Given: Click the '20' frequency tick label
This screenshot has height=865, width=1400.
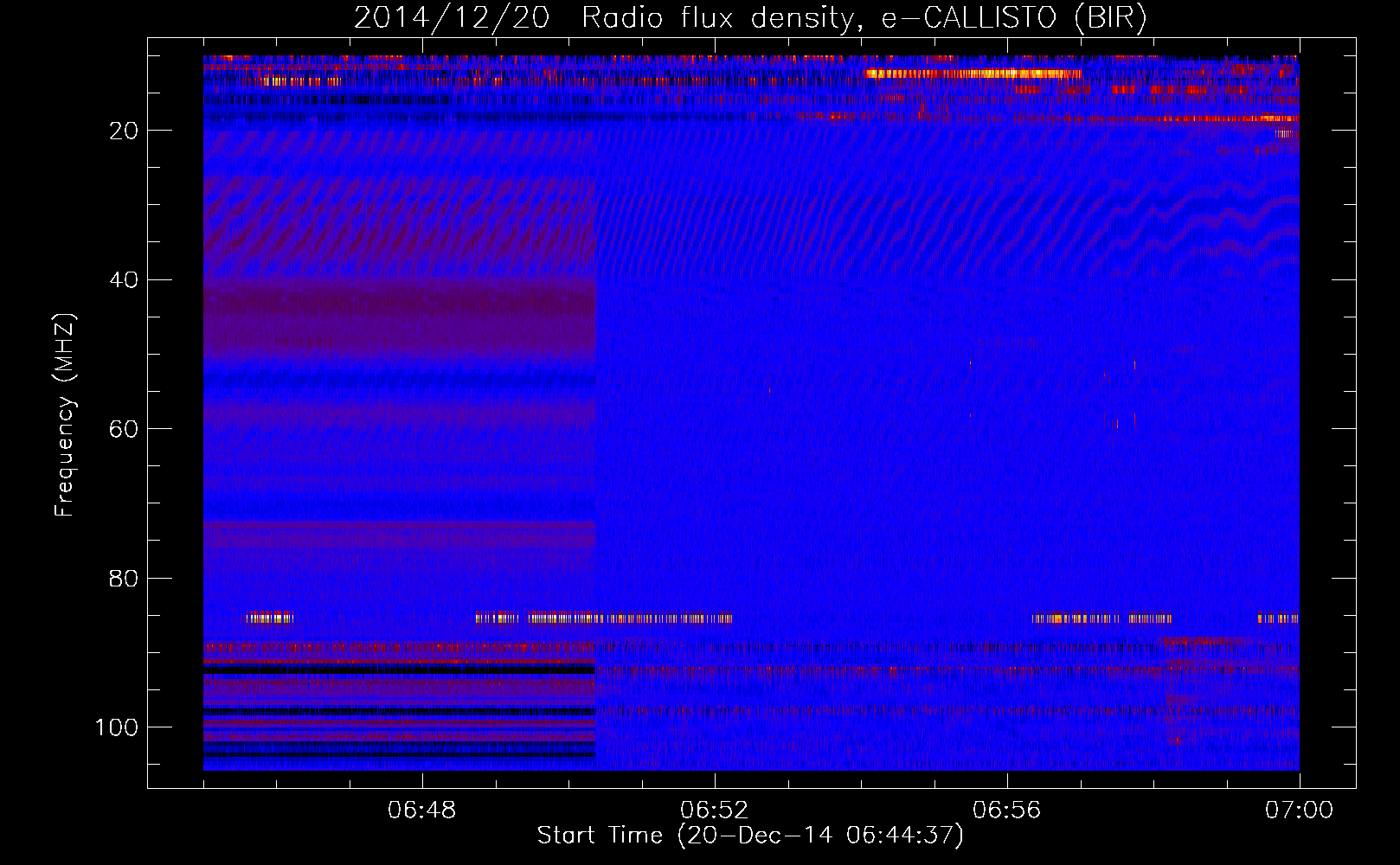Looking at the screenshot, I should (x=124, y=131).
